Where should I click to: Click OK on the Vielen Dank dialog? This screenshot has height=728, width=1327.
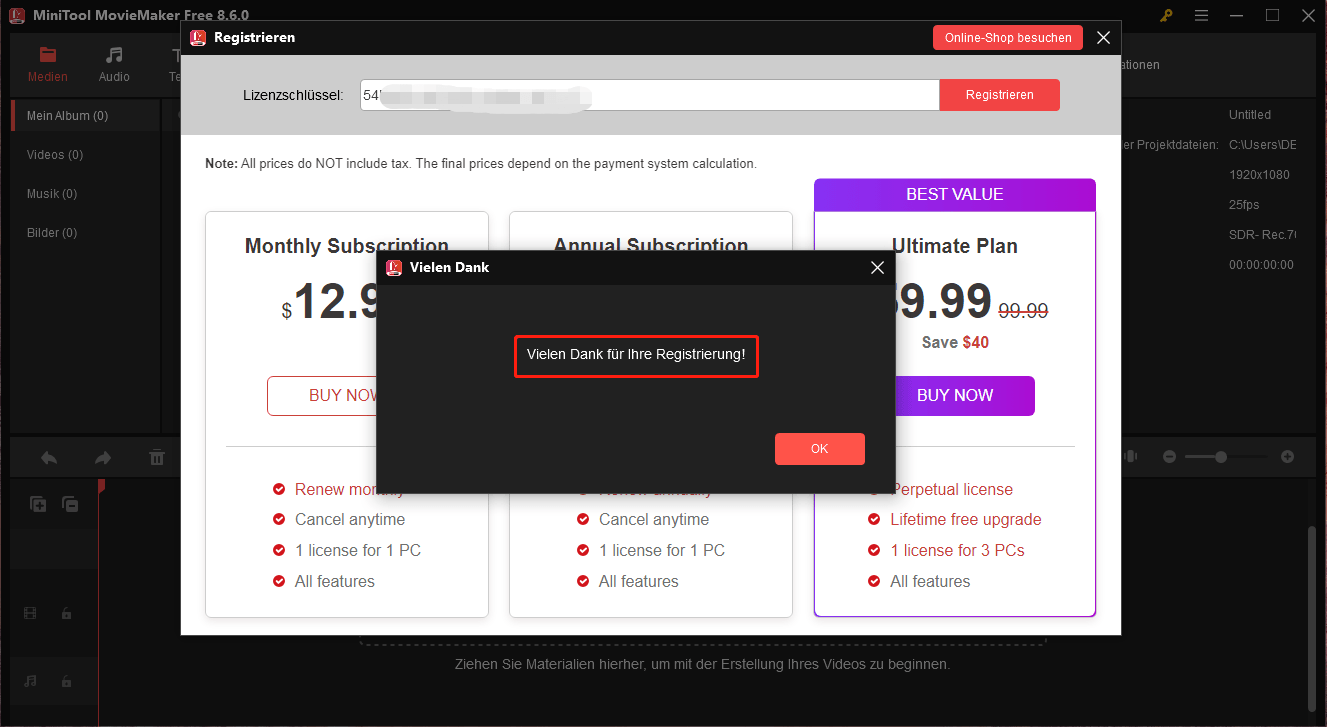tap(819, 448)
